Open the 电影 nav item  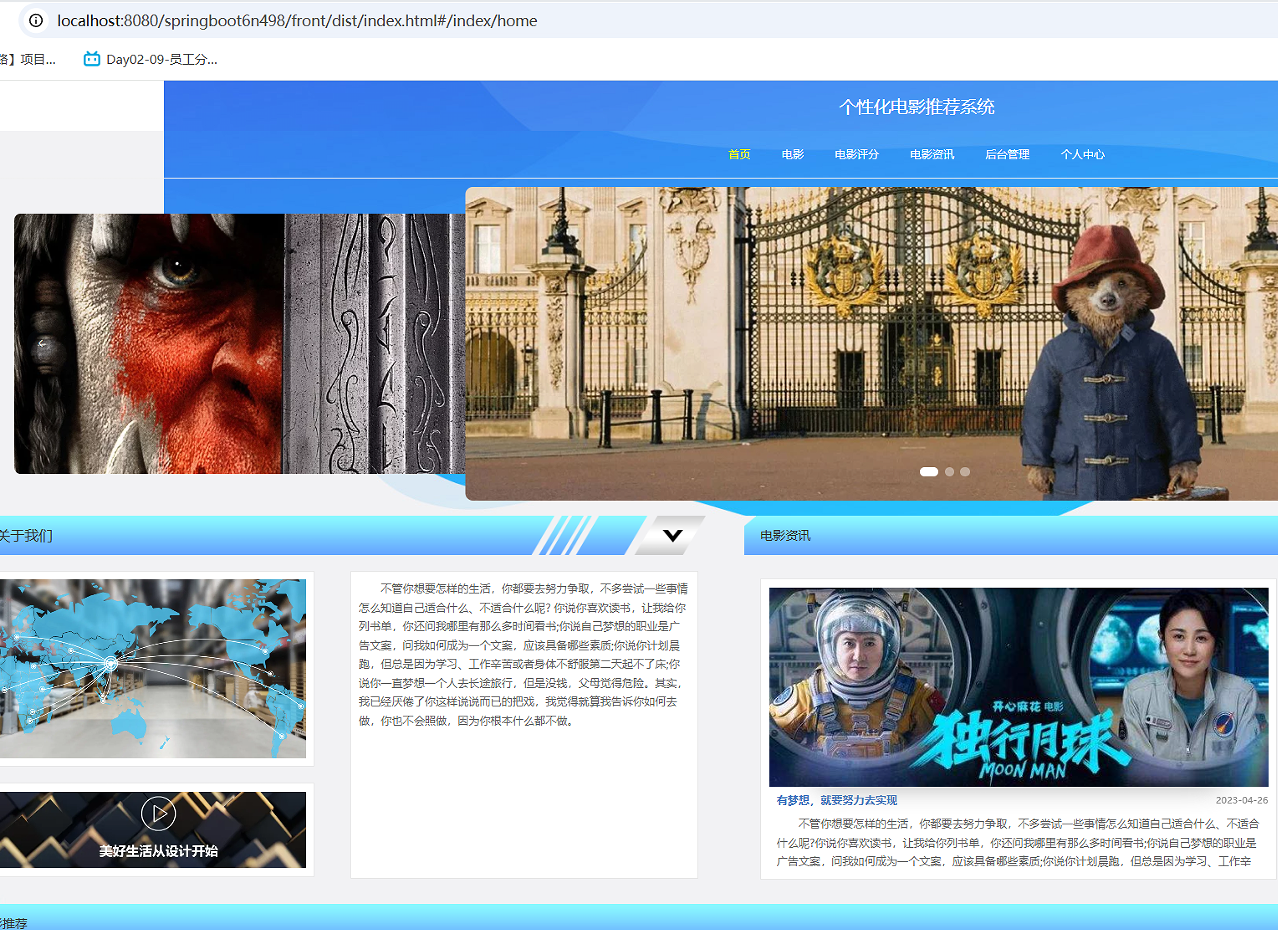pos(793,154)
